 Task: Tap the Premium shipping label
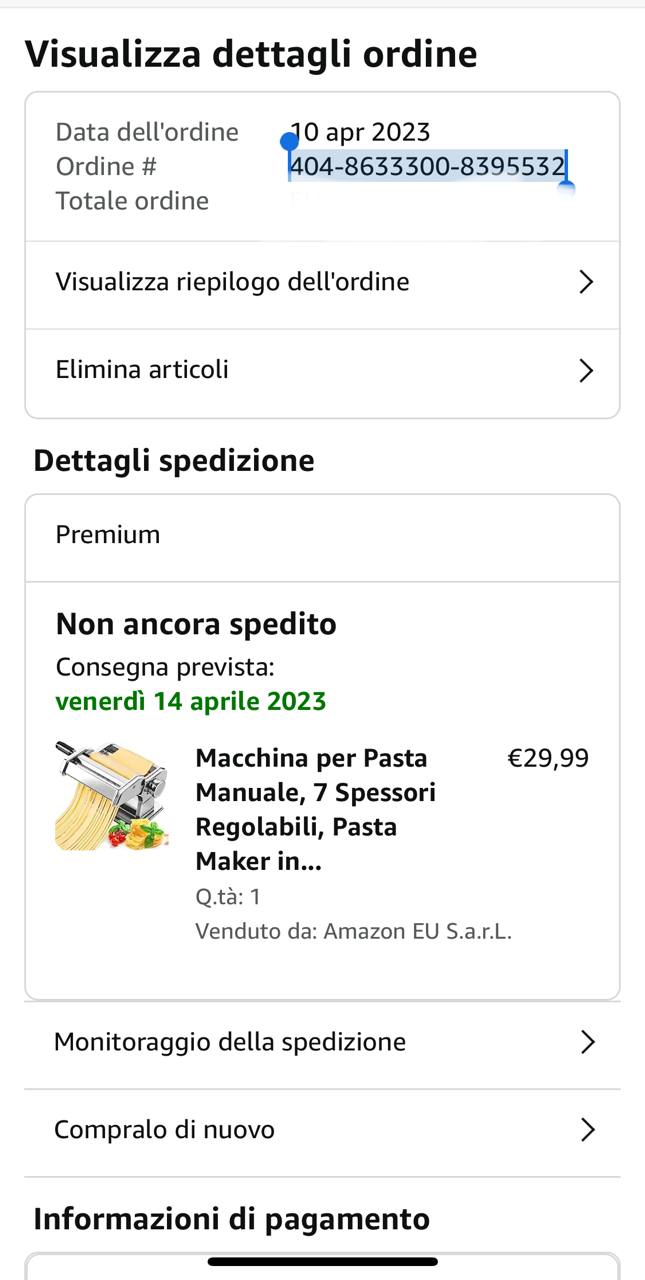(x=108, y=534)
